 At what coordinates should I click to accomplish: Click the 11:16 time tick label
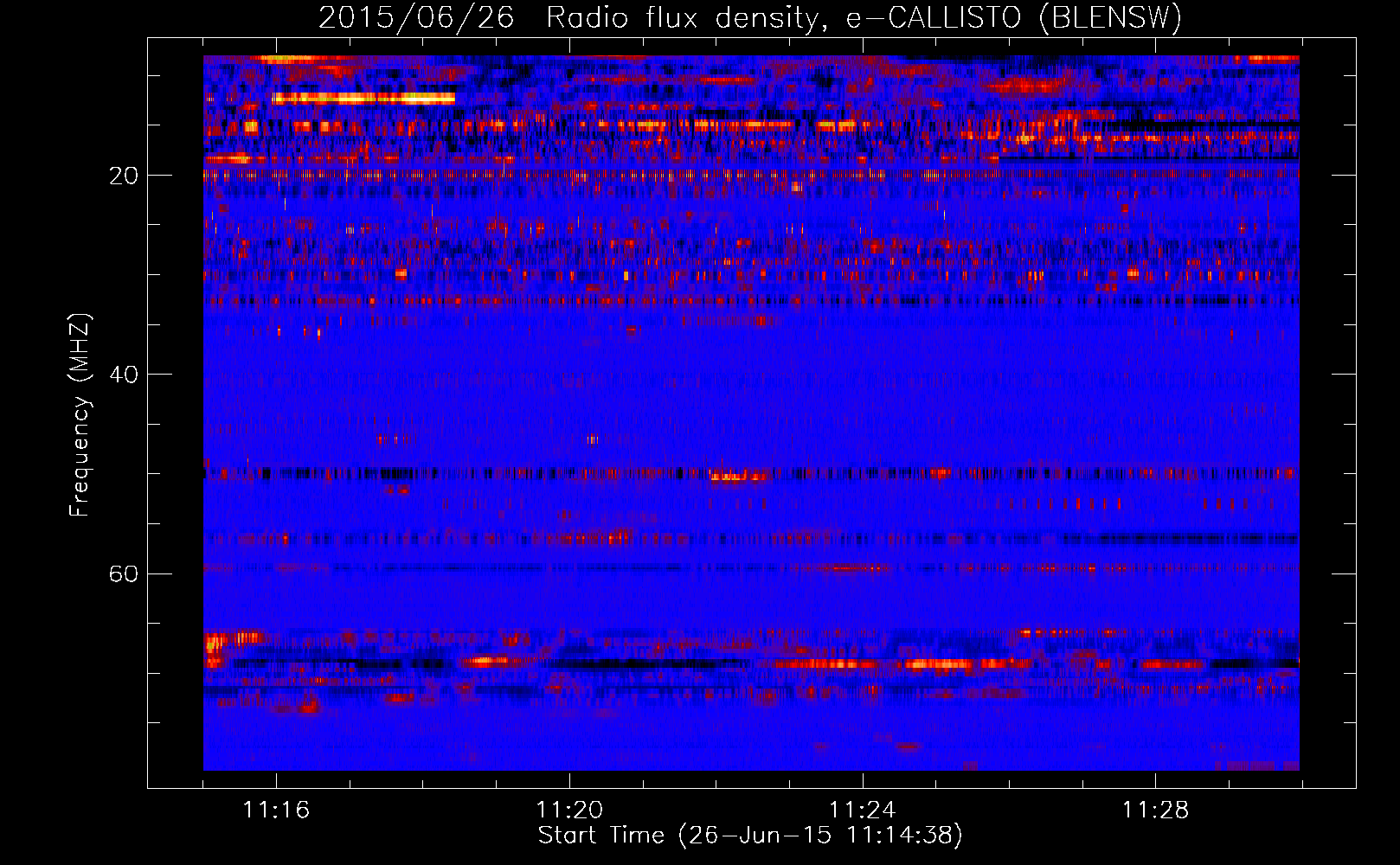pos(276,811)
